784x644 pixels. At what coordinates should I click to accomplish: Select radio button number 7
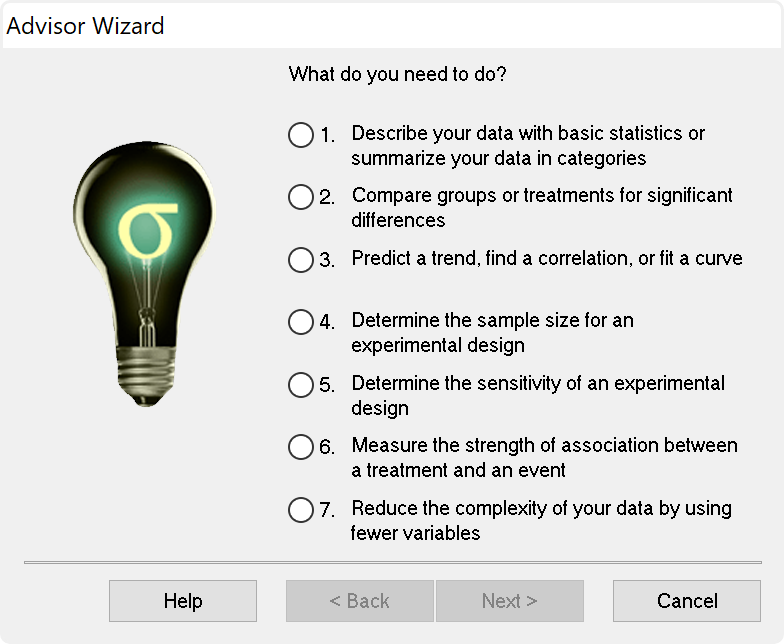(300, 510)
